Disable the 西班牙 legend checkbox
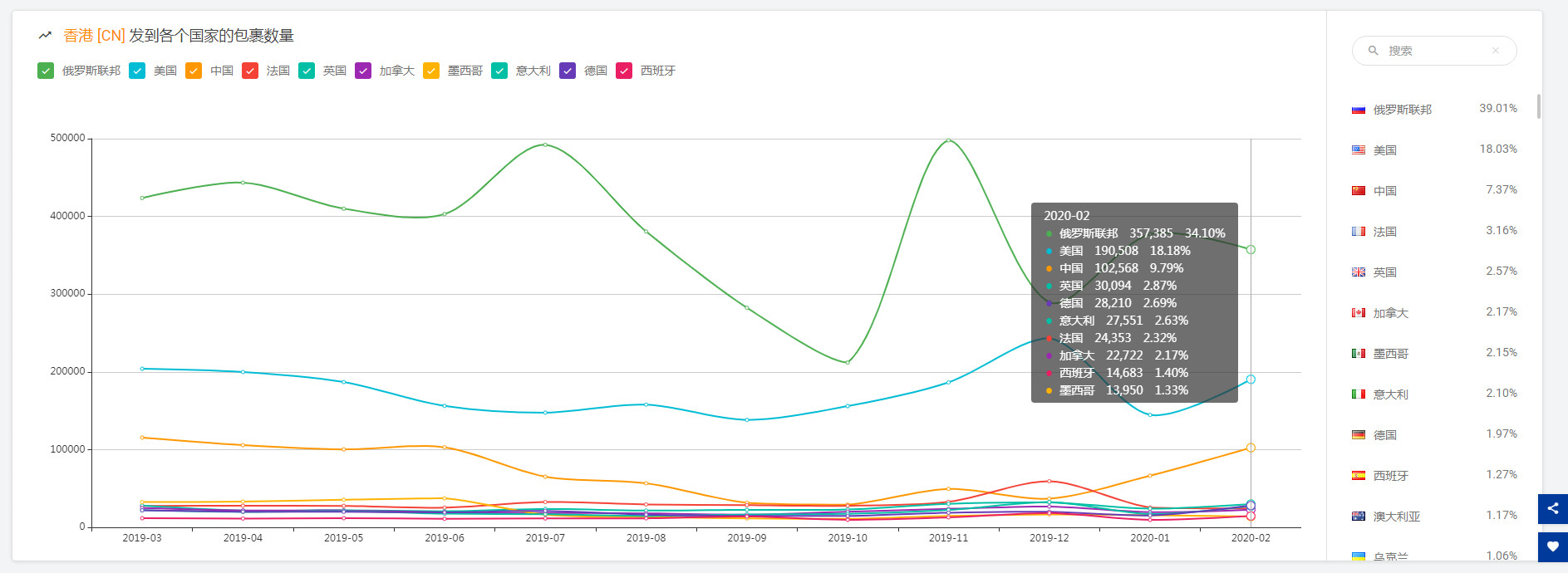 [x=624, y=71]
